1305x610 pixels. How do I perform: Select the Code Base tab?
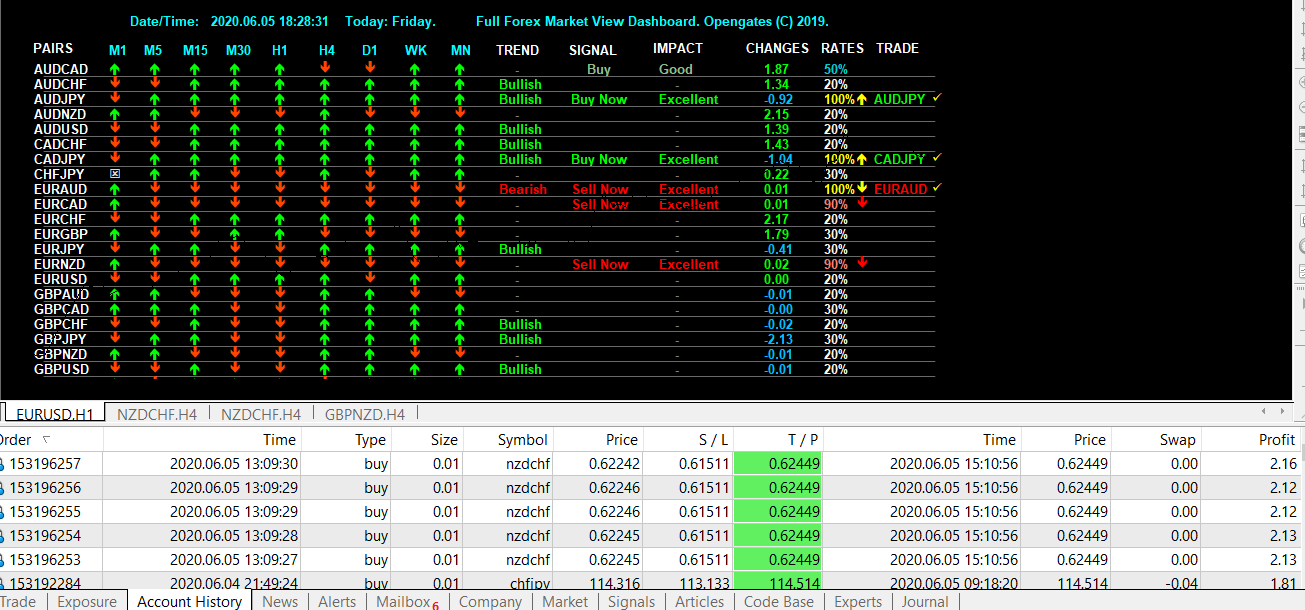778,601
